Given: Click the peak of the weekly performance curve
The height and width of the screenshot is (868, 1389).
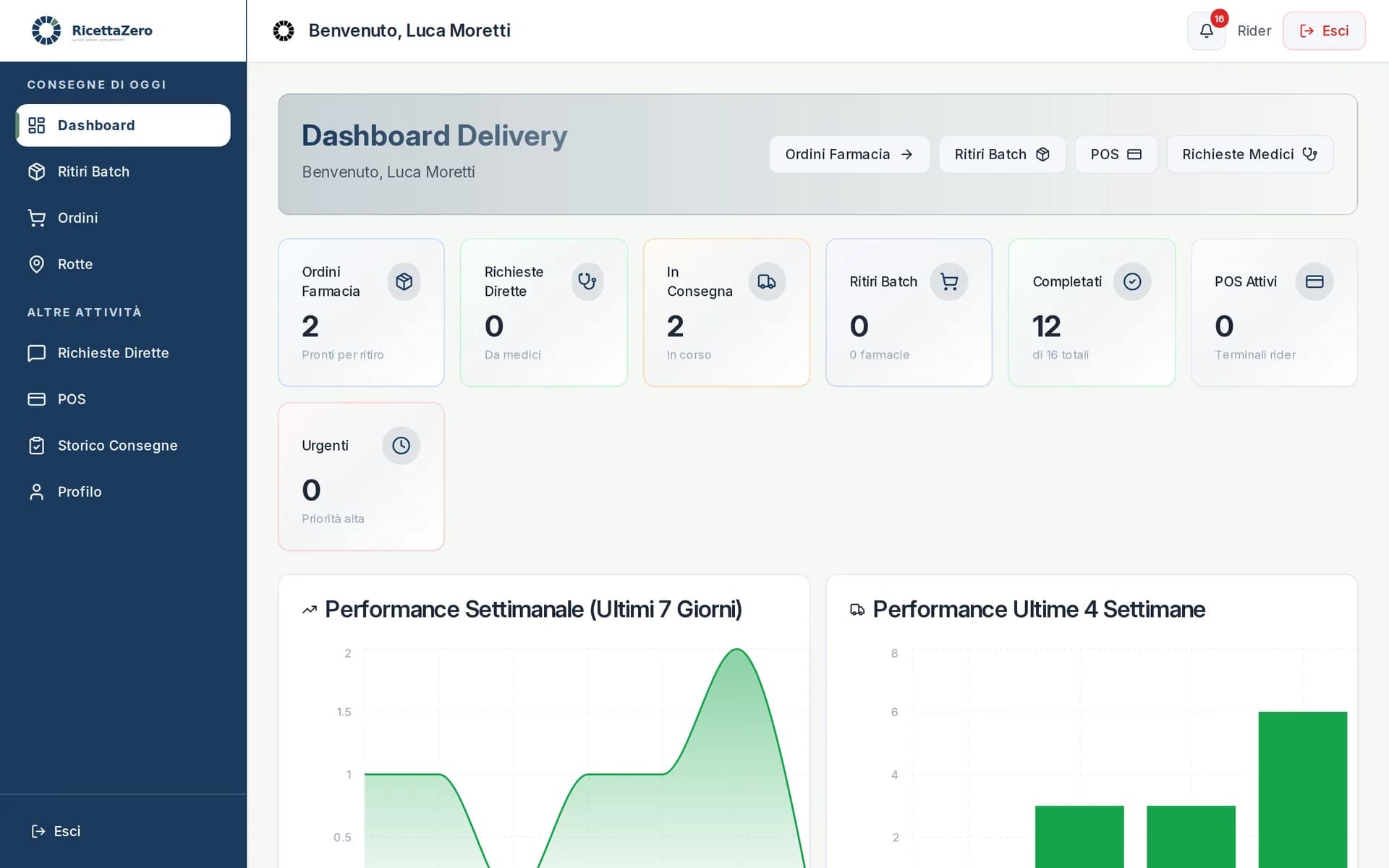Looking at the screenshot, I should [737, 650].
